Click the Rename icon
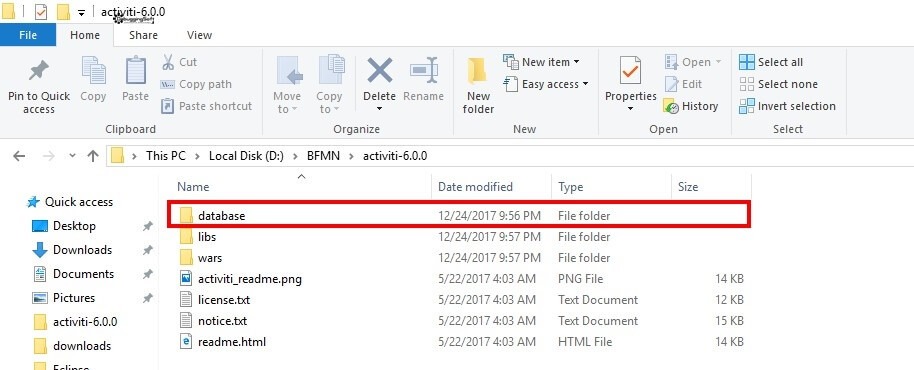914x370 pixels. click(424, 71)
